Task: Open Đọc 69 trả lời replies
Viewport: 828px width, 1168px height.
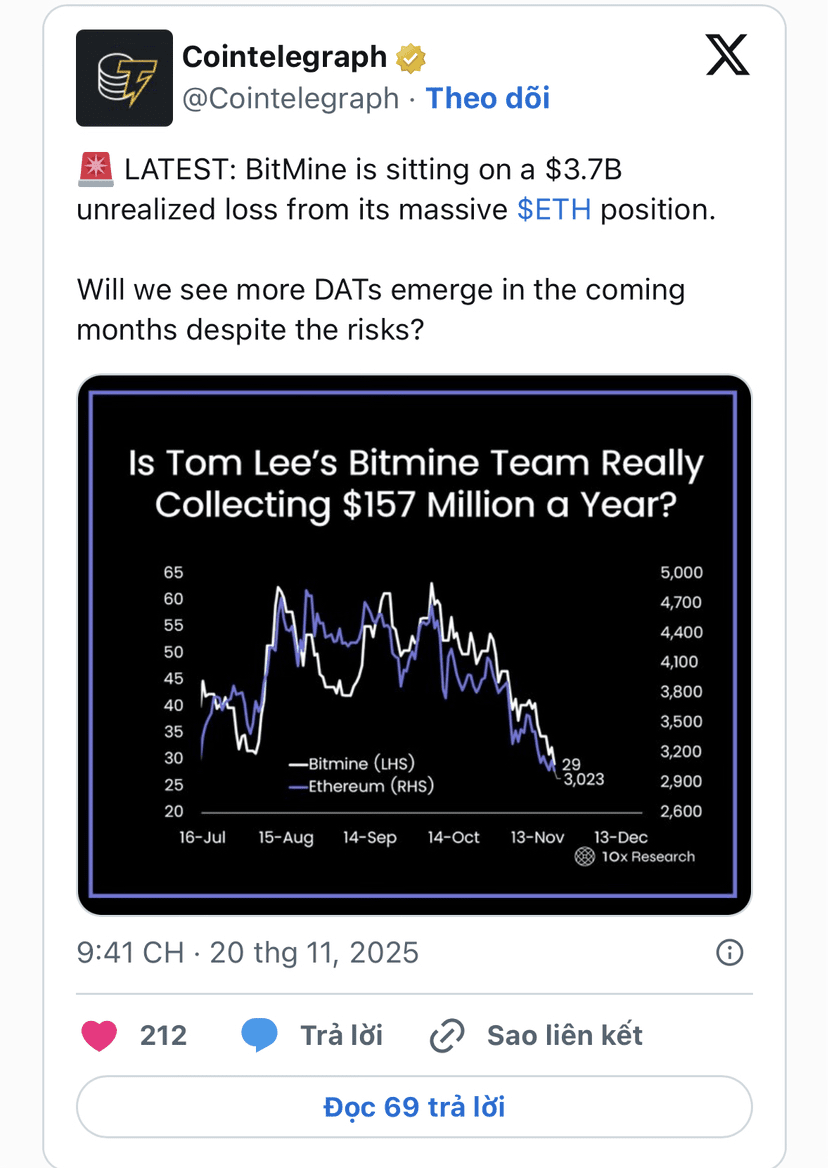Action: (x=414, y=1107)
